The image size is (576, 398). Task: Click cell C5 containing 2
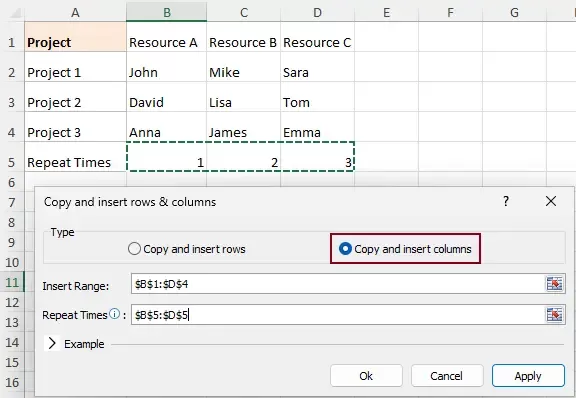coord(244,157)
